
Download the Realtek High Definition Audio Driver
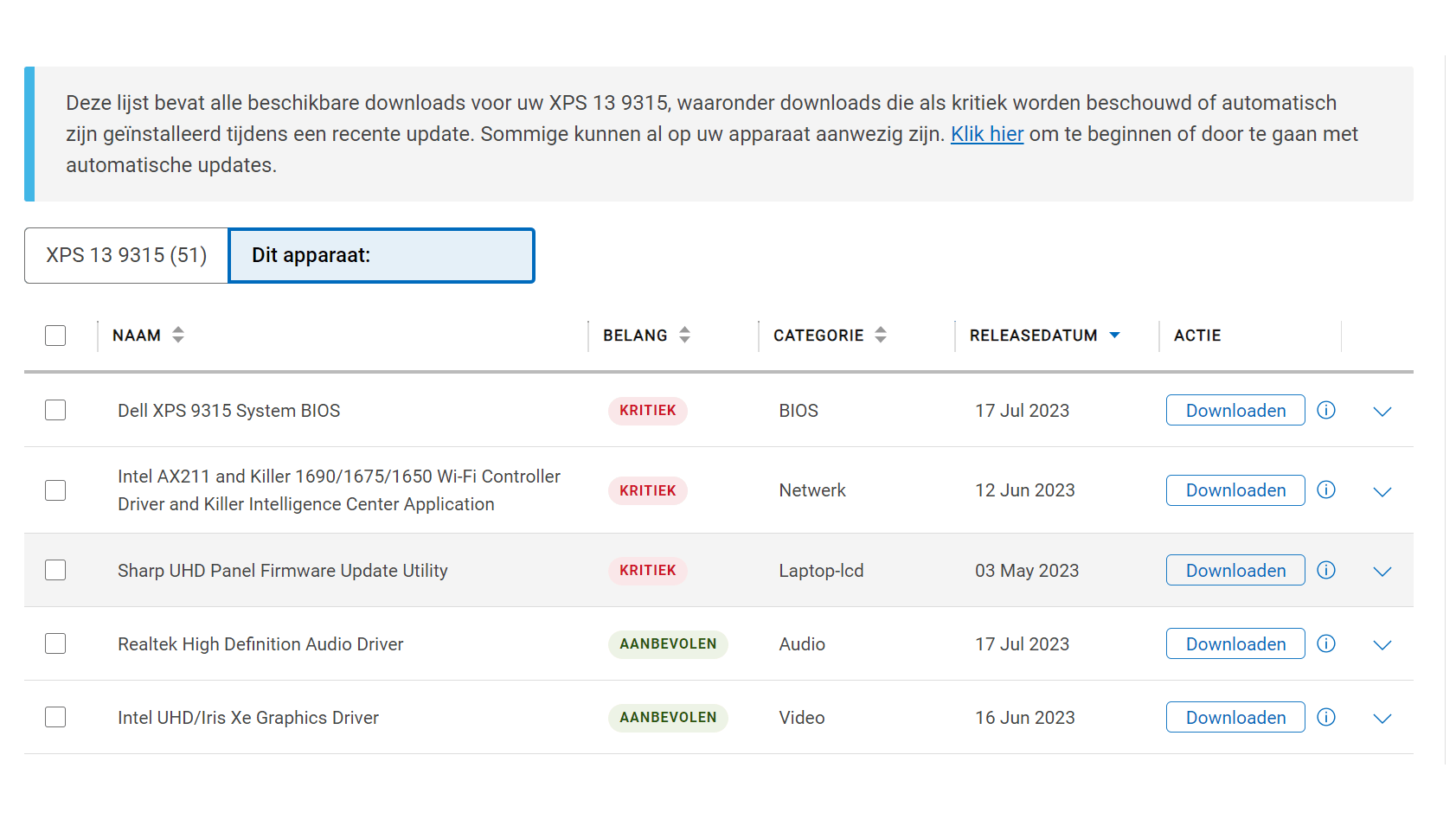1235,643
